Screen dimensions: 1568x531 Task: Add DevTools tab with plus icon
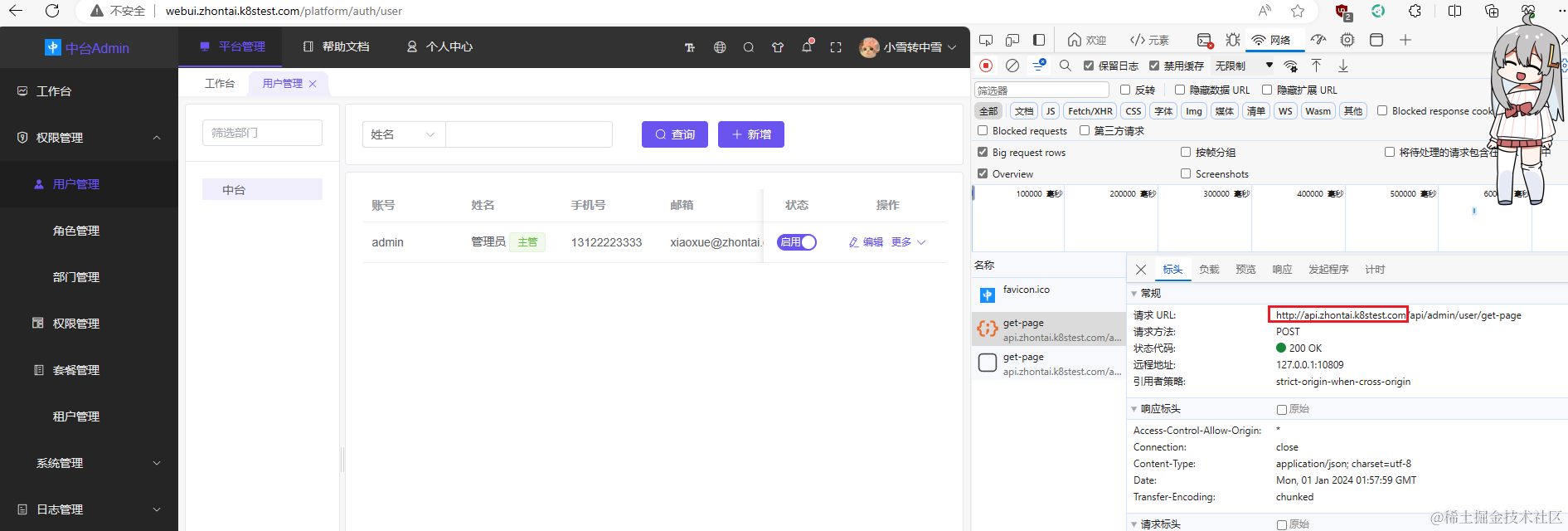tap(1405, 40)
